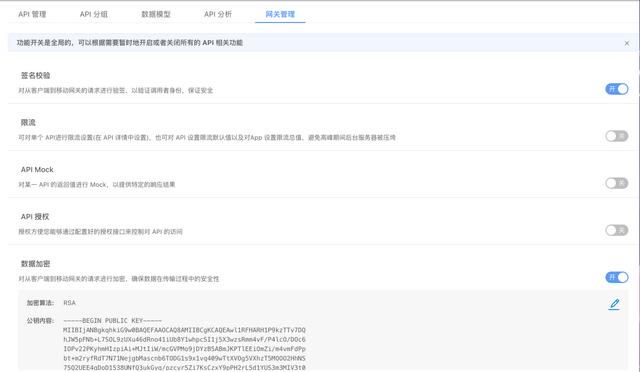Click the API Mock heading
This screenshot has height=372, width=640.
click(x=37, y=169)
